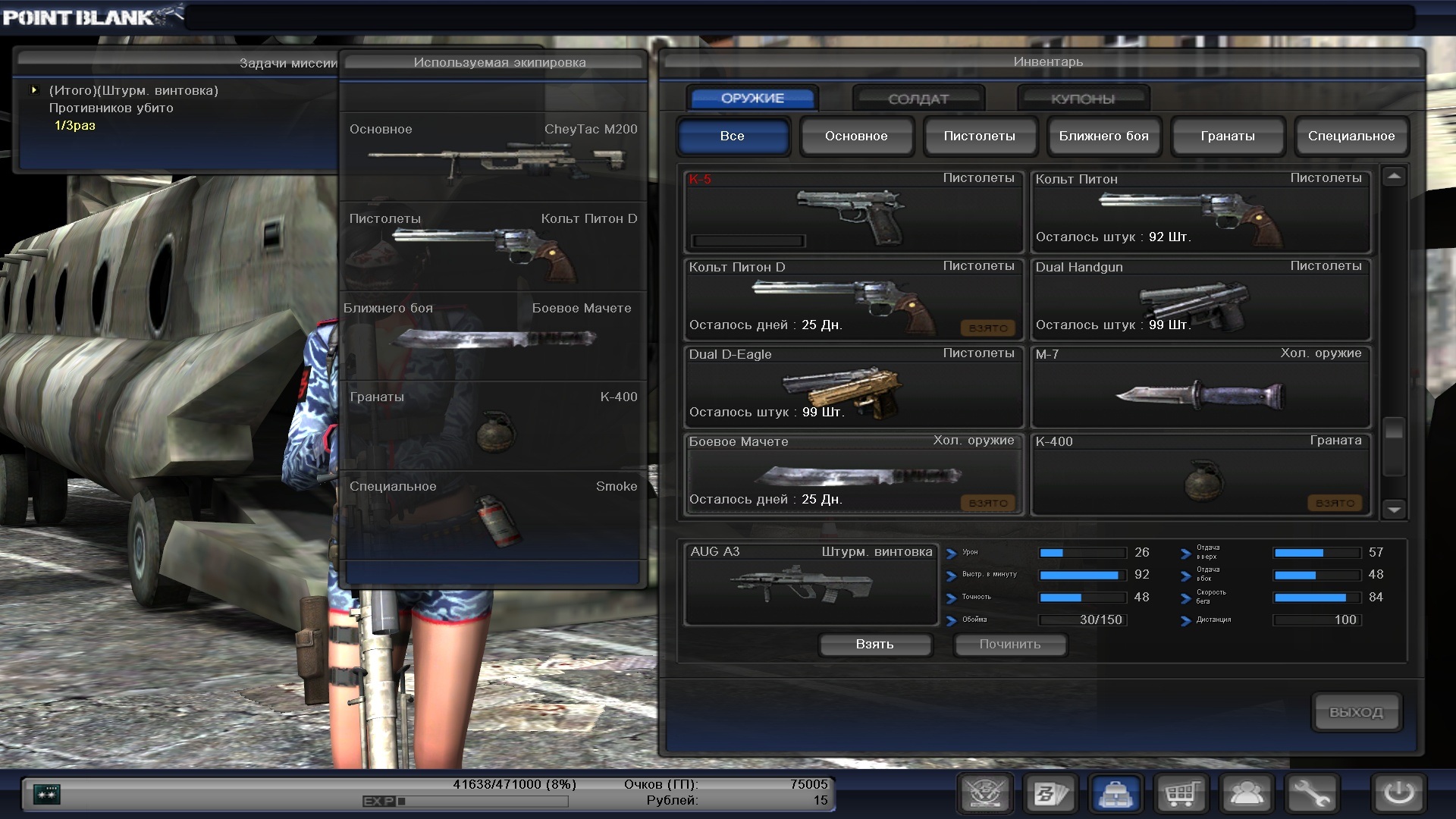Filter inventory by Гранаты
Screen dimensions: 1456x819
1228,136
